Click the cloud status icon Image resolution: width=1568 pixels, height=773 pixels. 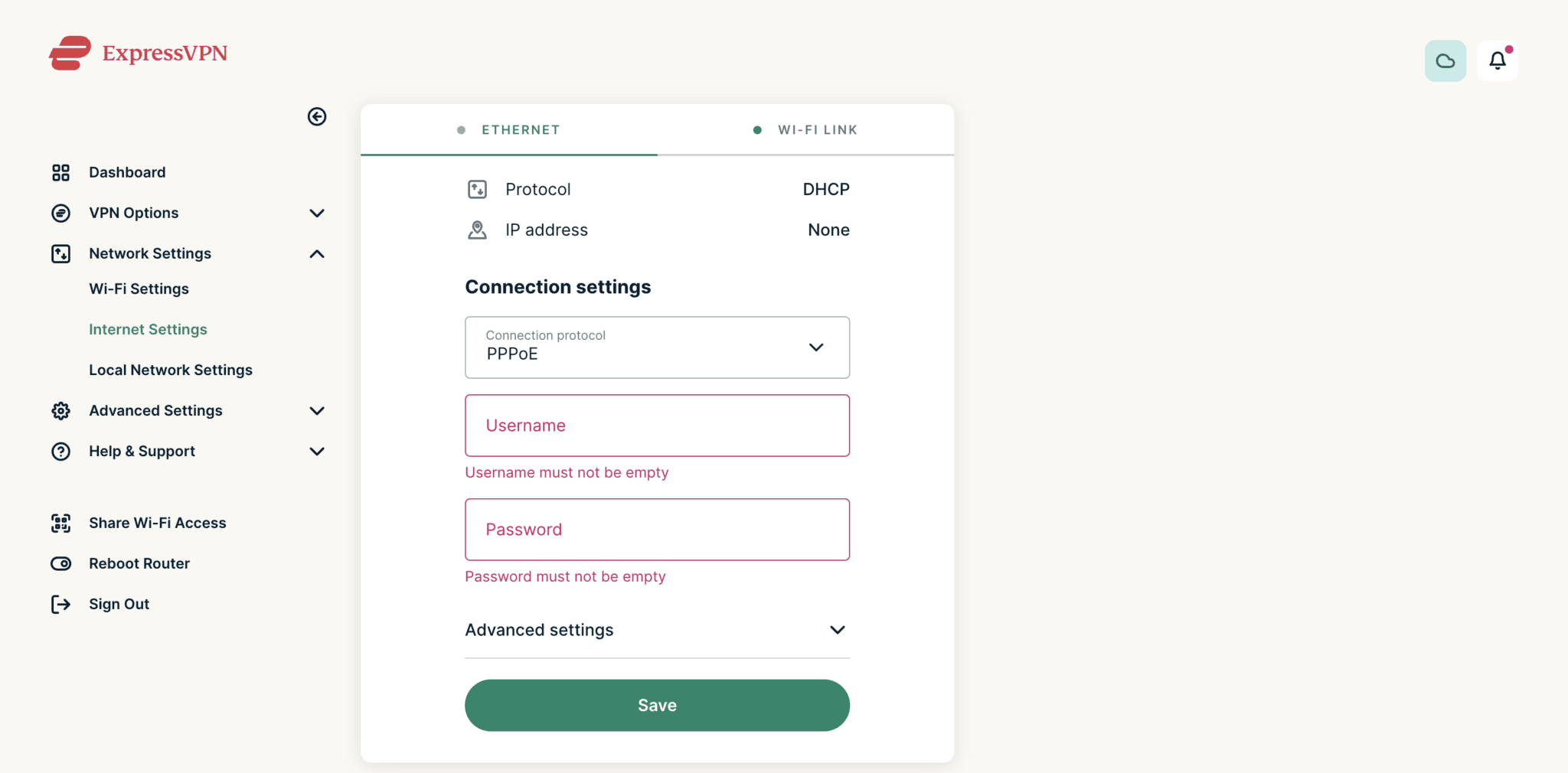[1445, 61]
